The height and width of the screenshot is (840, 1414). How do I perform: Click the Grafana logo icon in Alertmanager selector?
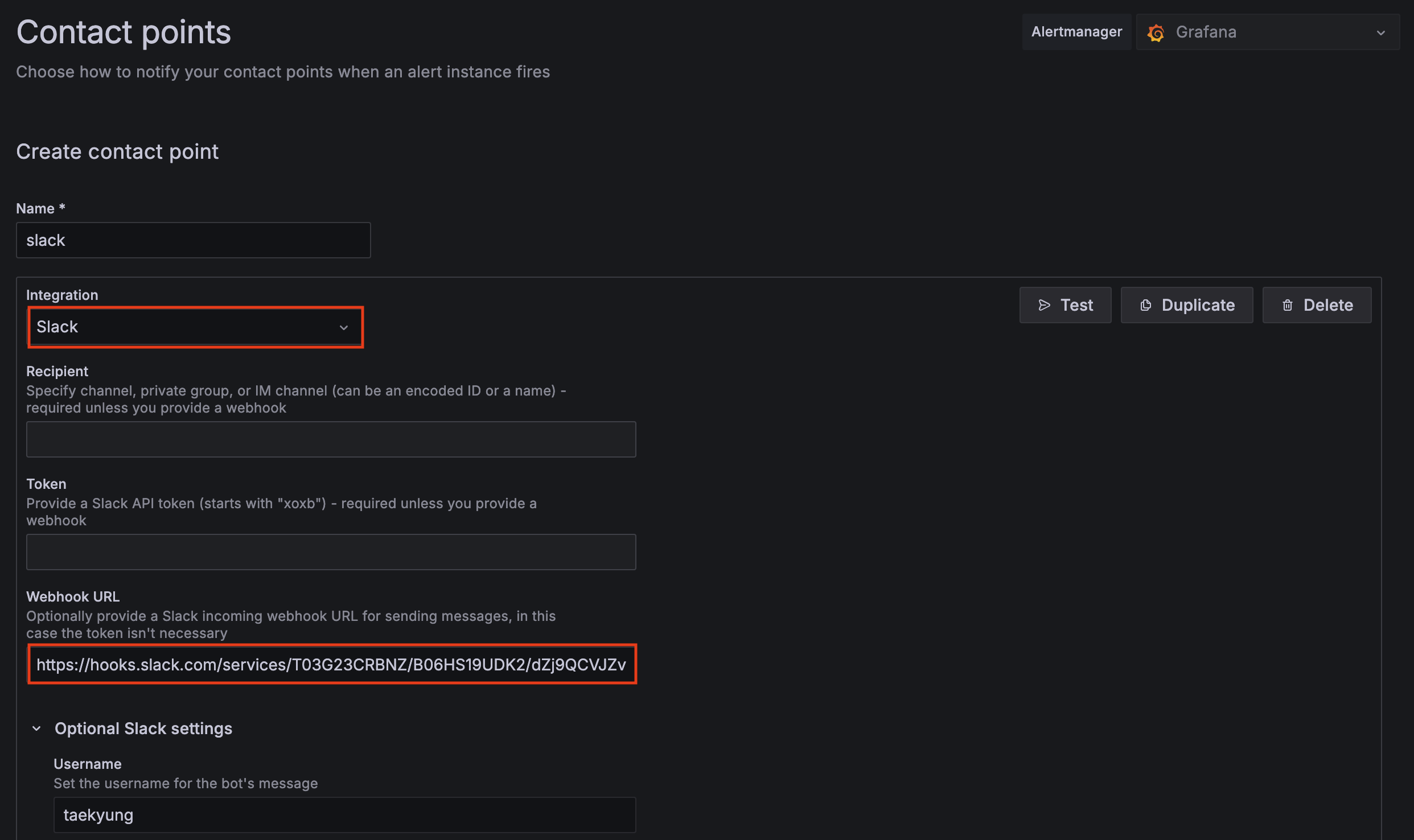click(x=1156, y=33)
